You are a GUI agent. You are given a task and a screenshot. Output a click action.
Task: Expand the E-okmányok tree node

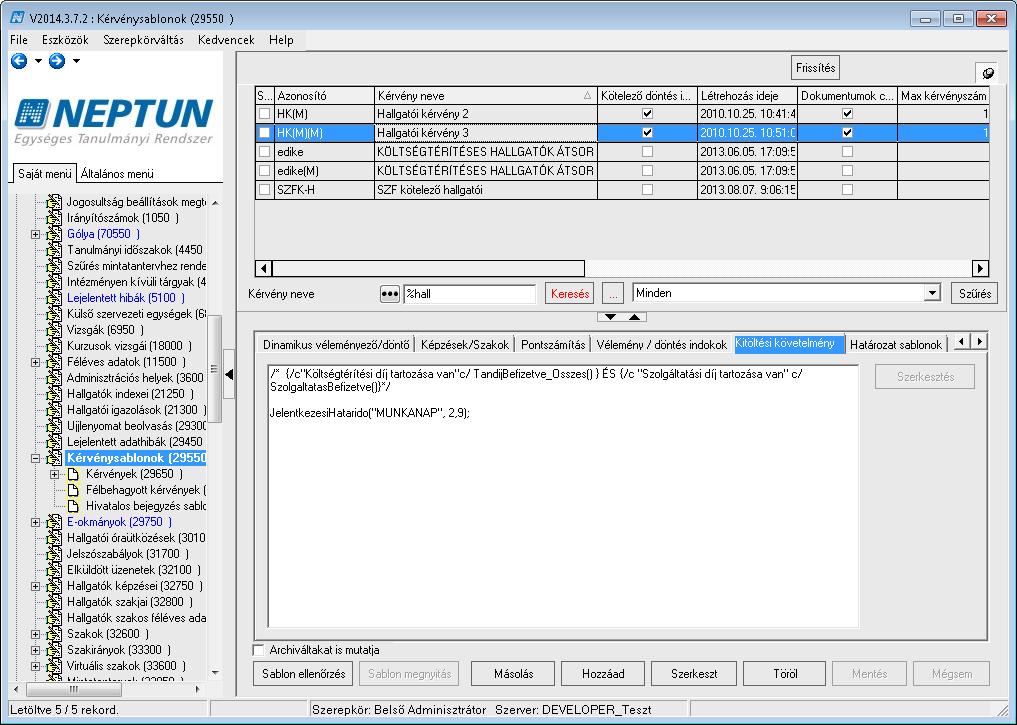pyautogui.click(x=36, y=522)
